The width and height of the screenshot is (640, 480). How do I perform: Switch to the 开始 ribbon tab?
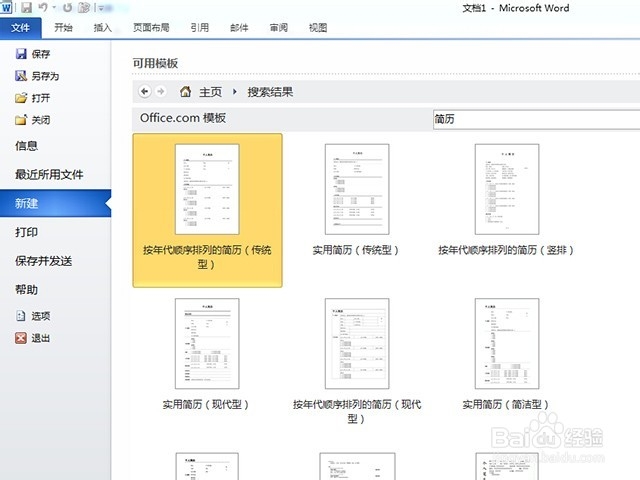[63, 27]
